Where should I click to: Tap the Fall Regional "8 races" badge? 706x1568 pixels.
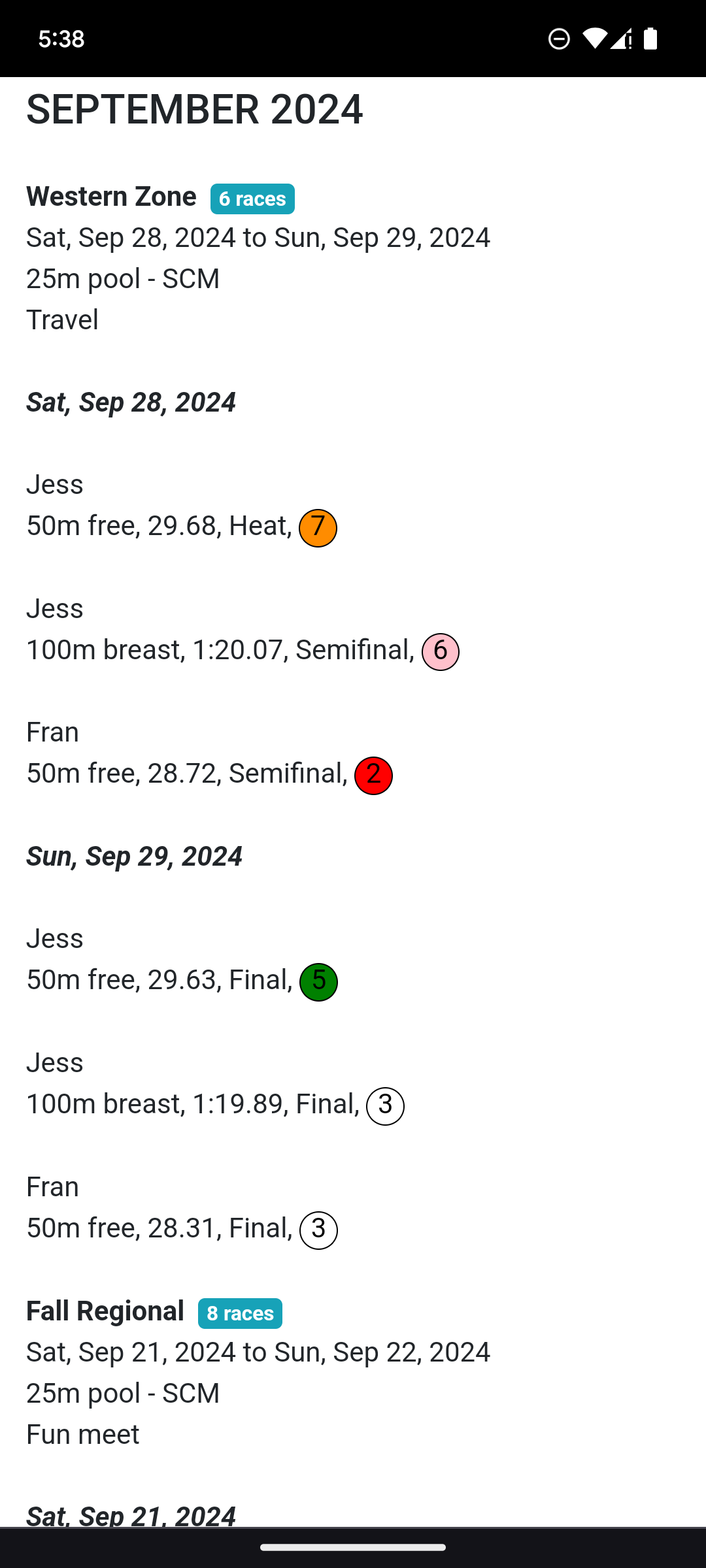pyautogui.click(x=240, y=1313)
